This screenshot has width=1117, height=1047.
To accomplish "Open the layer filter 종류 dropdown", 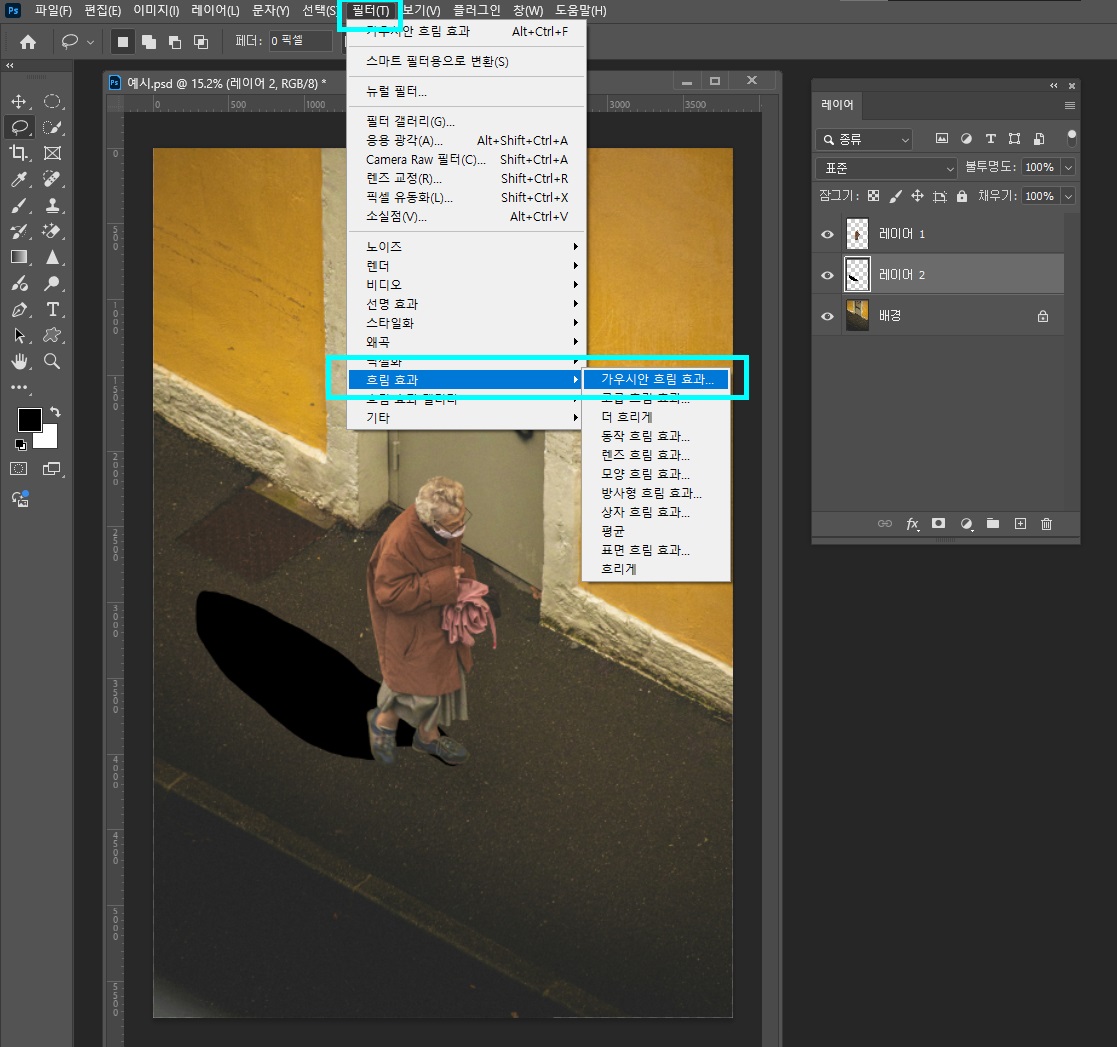I will (x=864, y=139).
